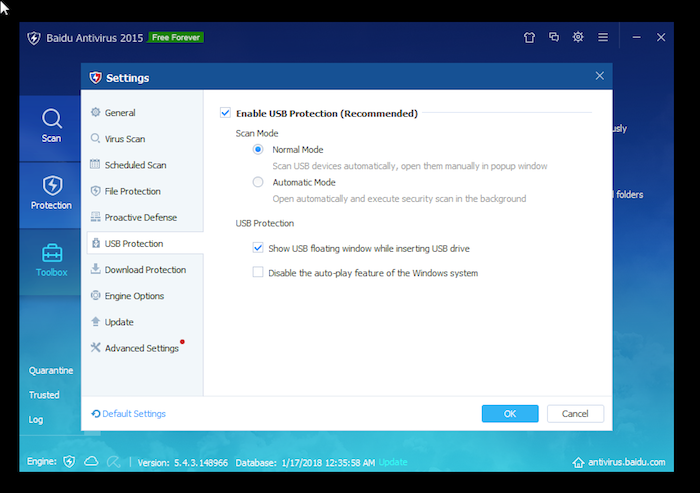Viewport: 700px width, 493px height.
Task: Click the Baidu Antivirus shield logo
Action: coord(33,38)
